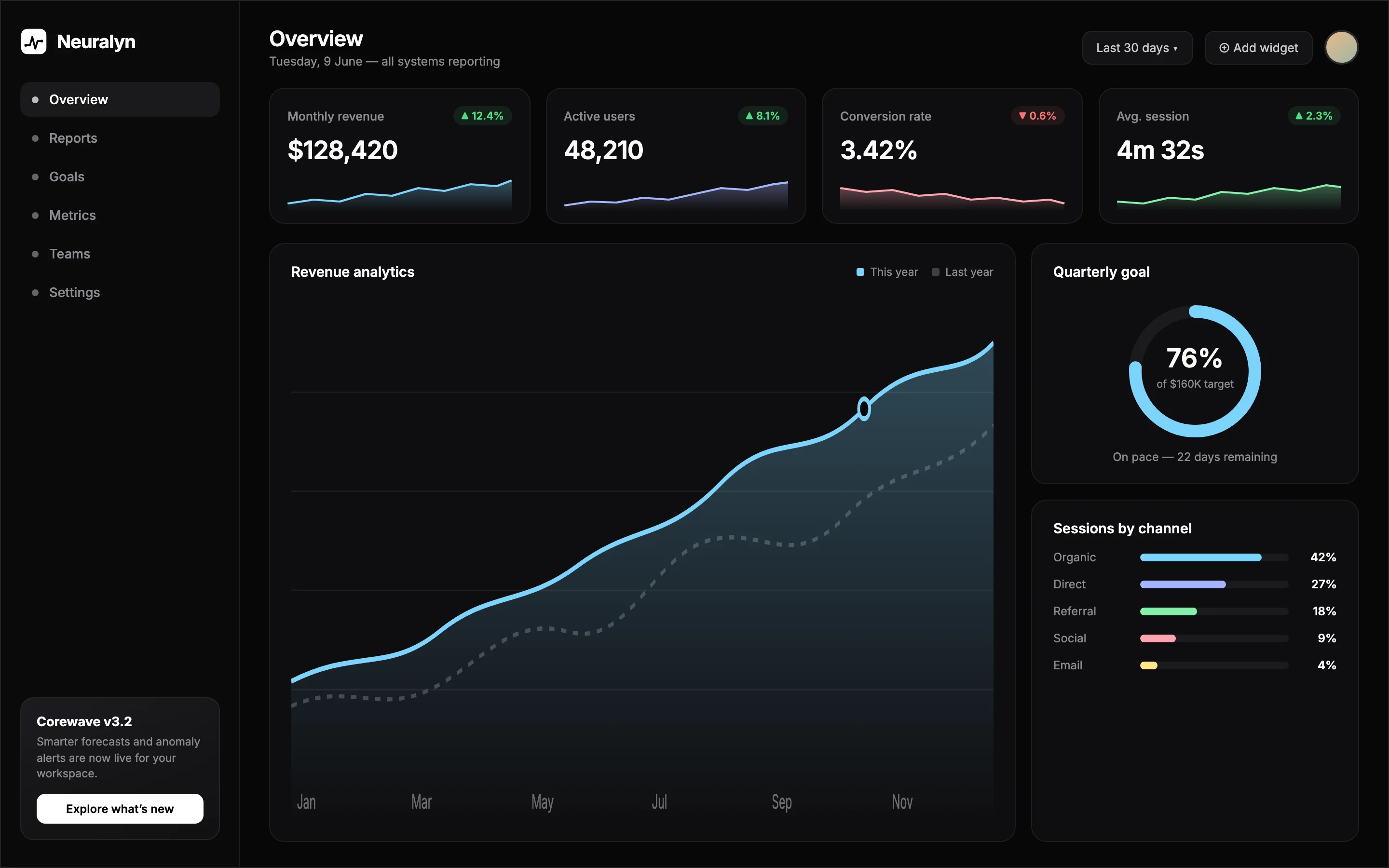The height and width of the screenshot is (868, 1389).
Task: Click the Social 9% value
Action: point(1326,638)
